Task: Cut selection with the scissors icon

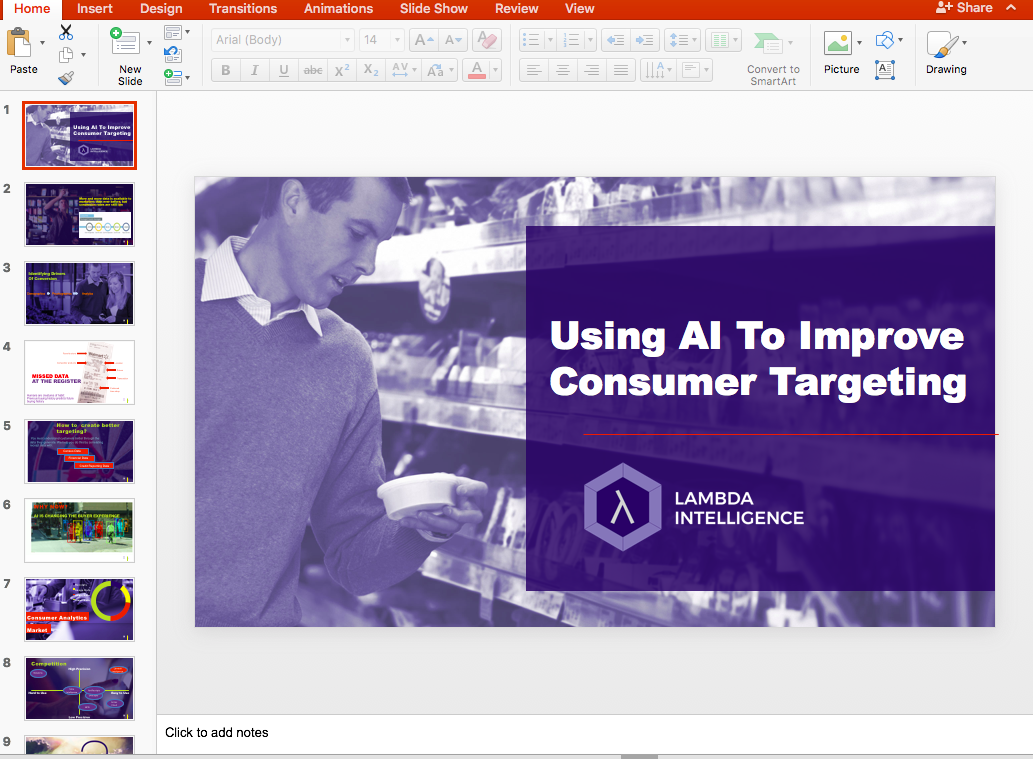Action: click(66, 32)
